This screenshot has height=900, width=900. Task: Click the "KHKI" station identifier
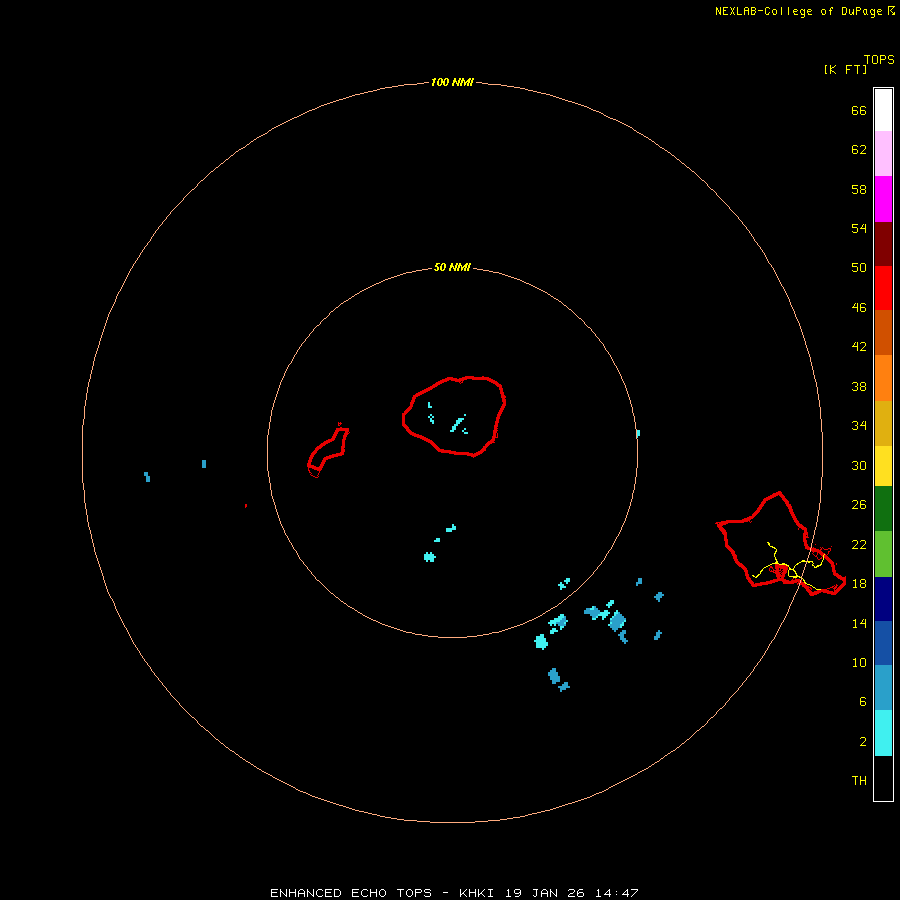pos(476,893)
